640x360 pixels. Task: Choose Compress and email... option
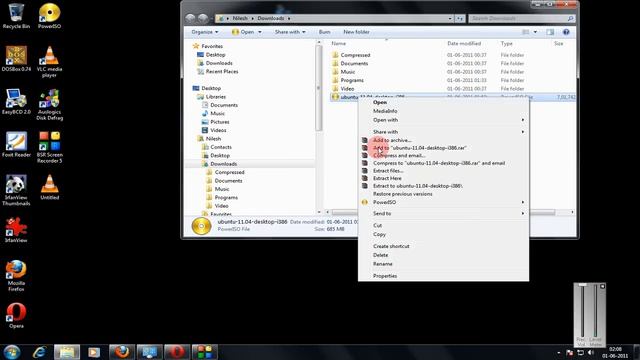[x=443, y=156]
